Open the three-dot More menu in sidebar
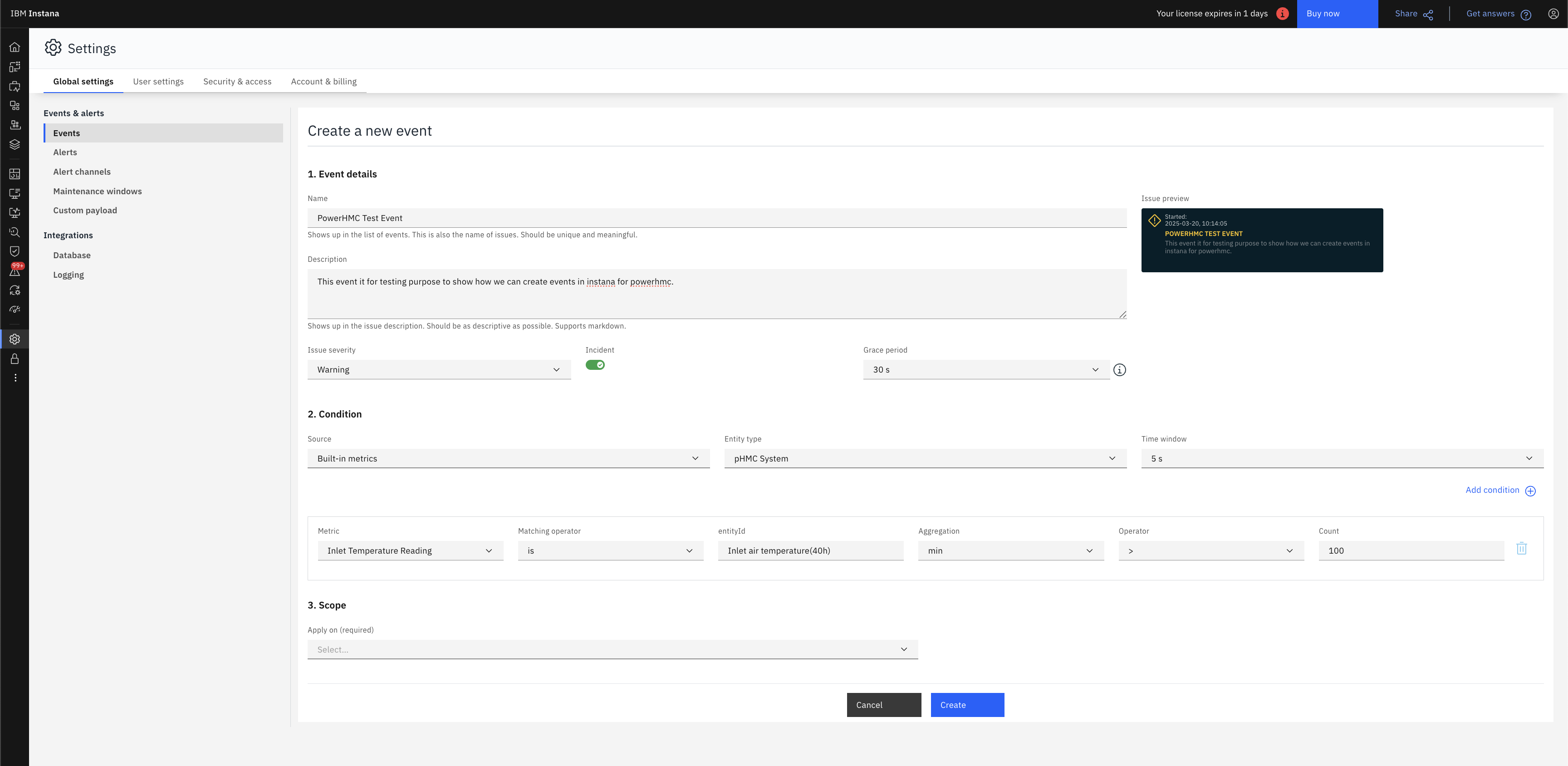Image resolution: width=1568 pixels, height=766 pixels. 15,378
